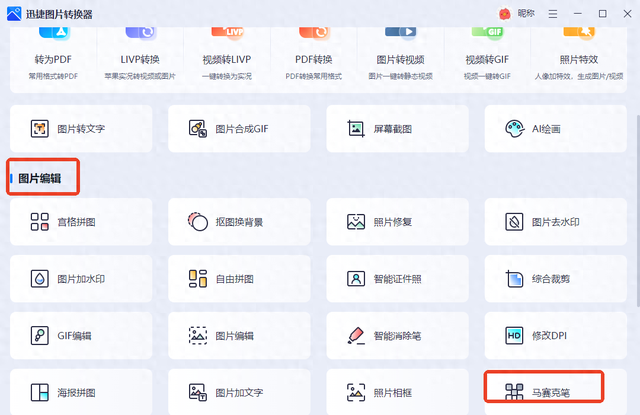
Task: Click the 海报拼图 label
Action: pyautogui.click(x=76, y=393)
